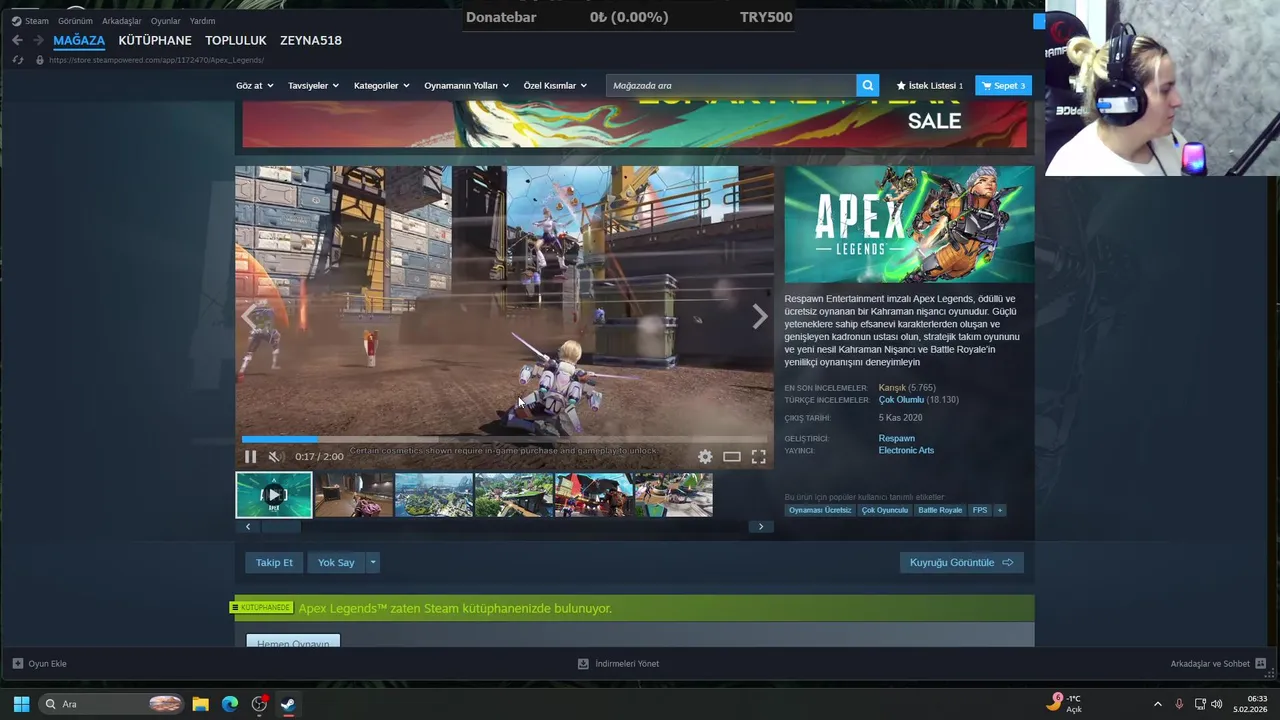Click Kuyruğu Görüntüle button
Screen dimensions: 1280x720
pyautogui.click(x=961, y=562)
